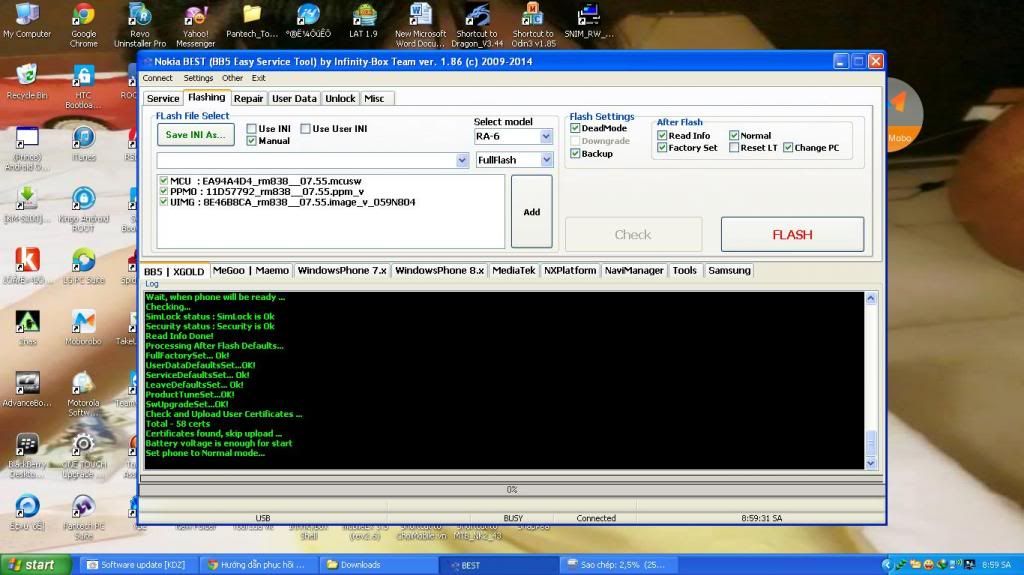Open the New Microsoft Word Document icon
1024x575 pixels.
click(x=420, y=24)
